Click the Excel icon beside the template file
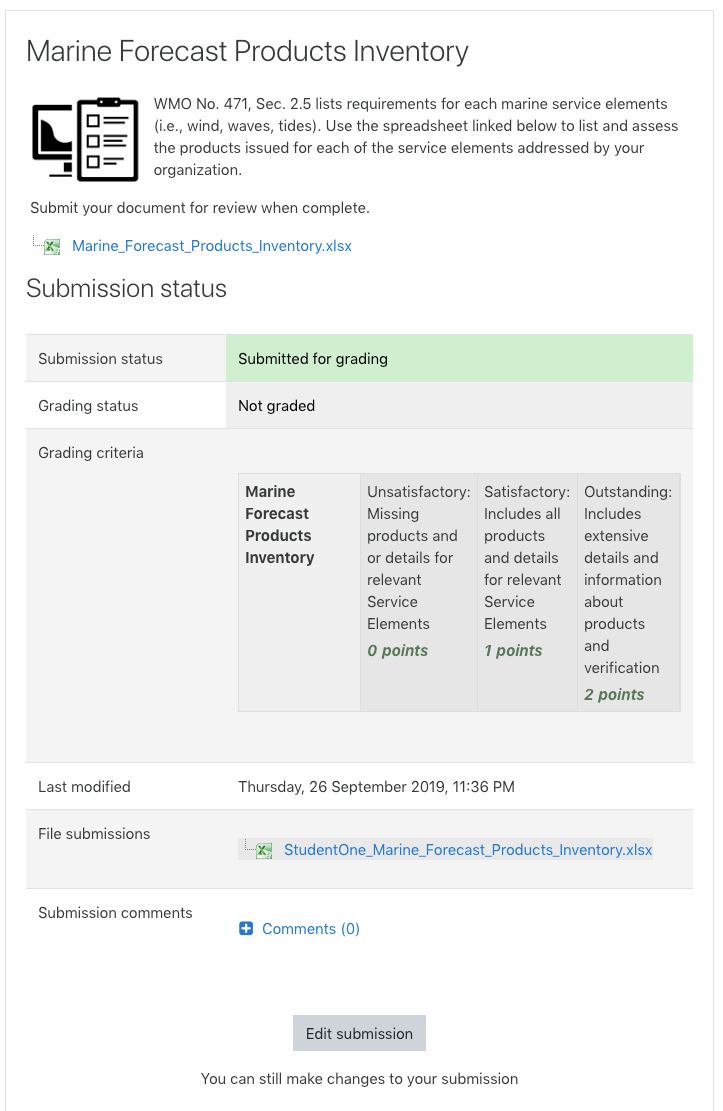 [x=52, y=247]
